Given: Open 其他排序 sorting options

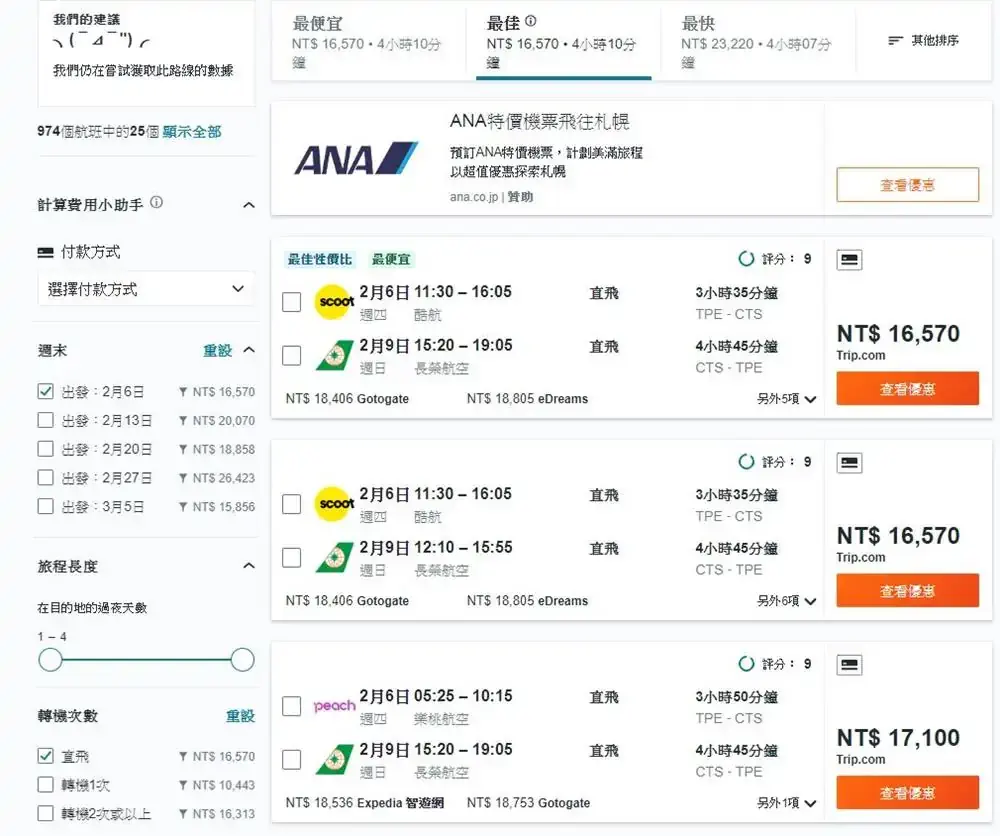Looking at the screenshot, I should point(923,40).
